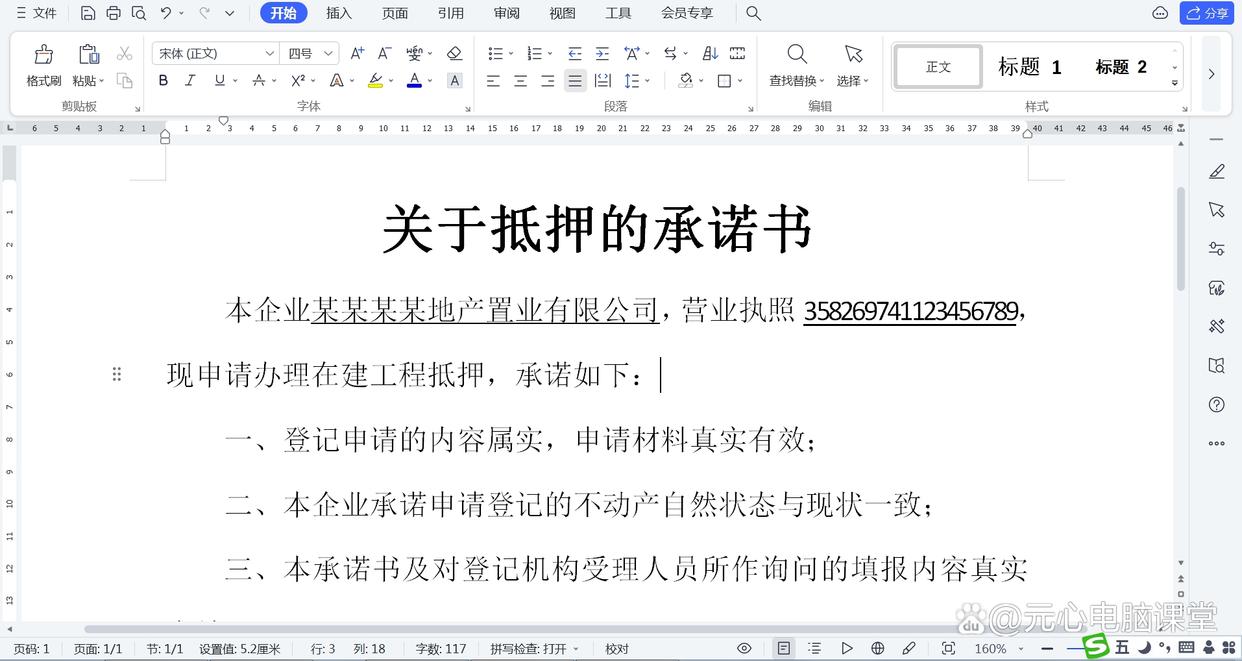Viewport: 1242px width, 661px height.
Task: Switch to the 引用 (References) tab
Action: 451,13
